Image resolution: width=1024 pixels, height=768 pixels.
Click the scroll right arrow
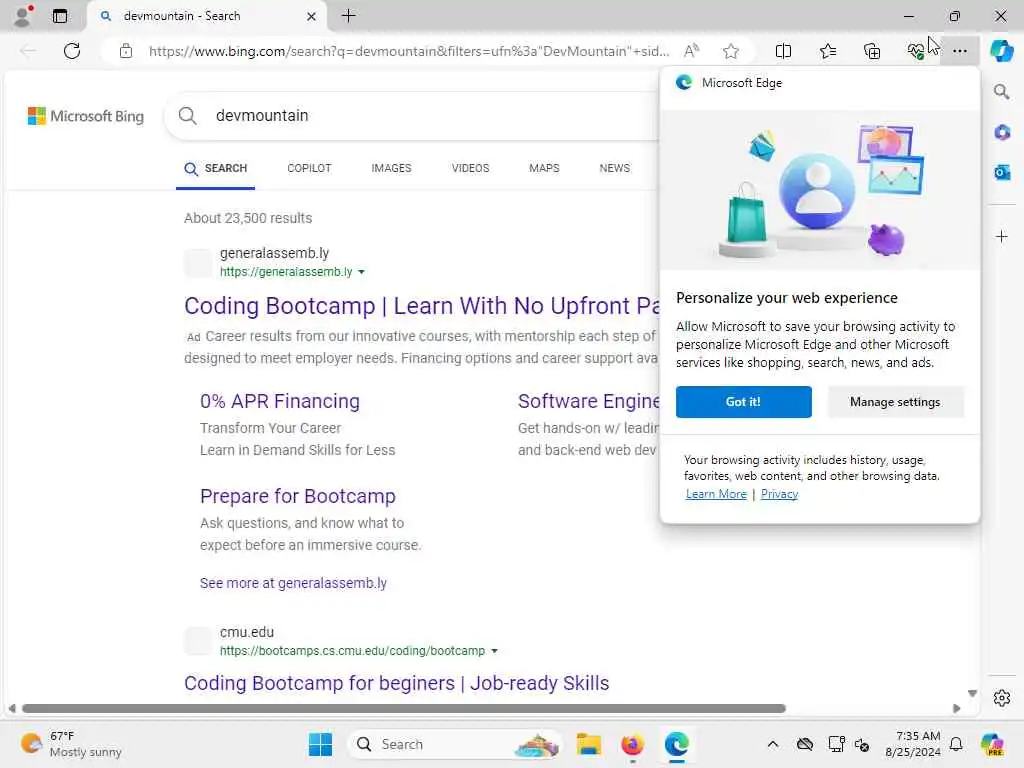tap(957, 709)
